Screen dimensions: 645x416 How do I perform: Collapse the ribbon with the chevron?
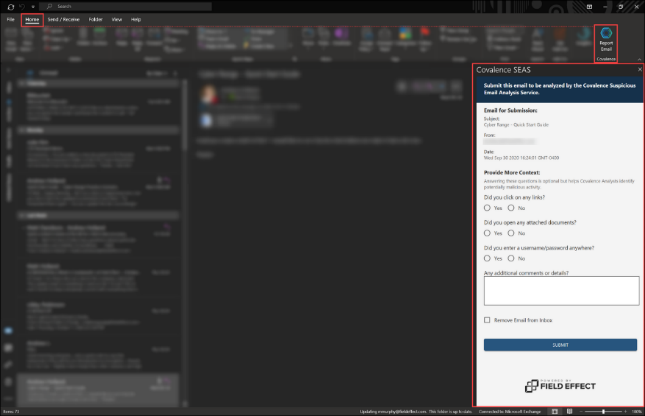pyautogui.click(x=639, y=59)
